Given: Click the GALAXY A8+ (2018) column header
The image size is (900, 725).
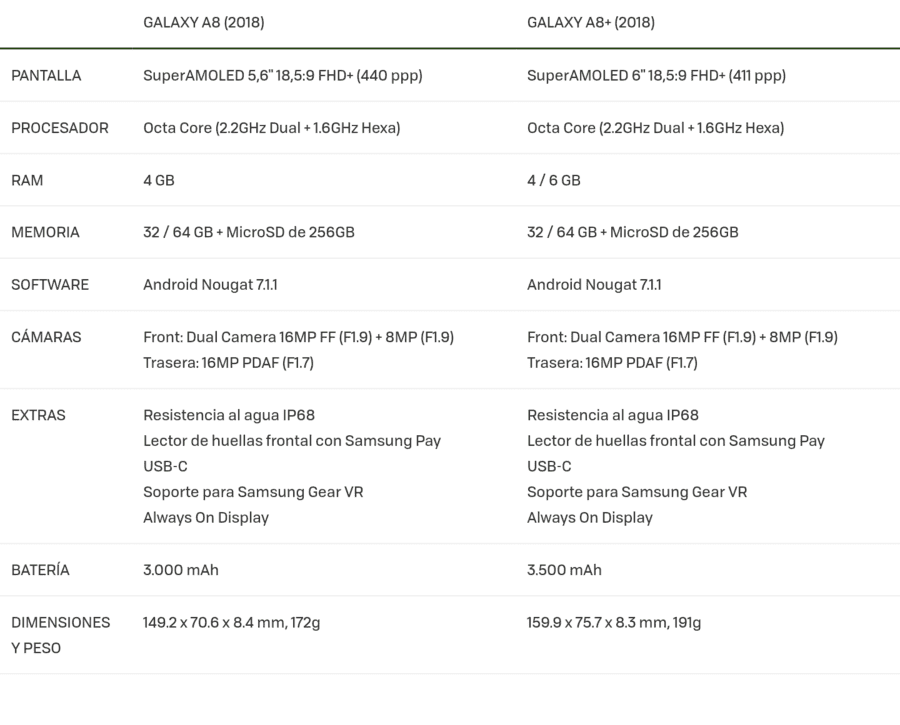Looking at the screenshot, I should (x=591, y=22).
